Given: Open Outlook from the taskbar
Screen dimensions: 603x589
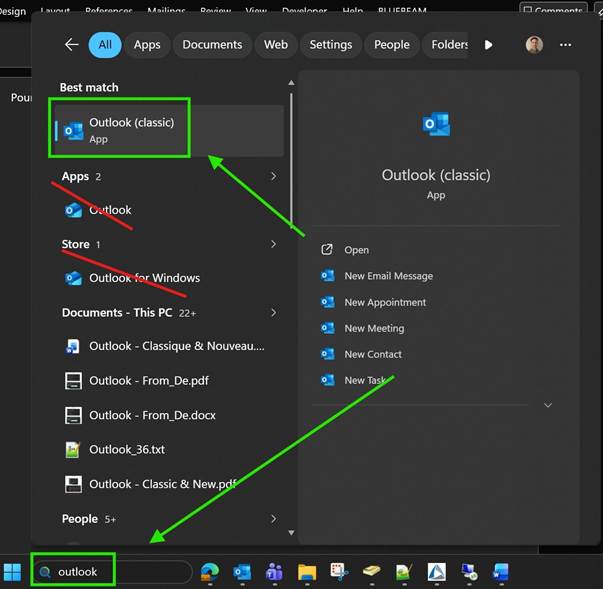Looking at the screenshot, I should pyautogui.click(x=242, y=572).
